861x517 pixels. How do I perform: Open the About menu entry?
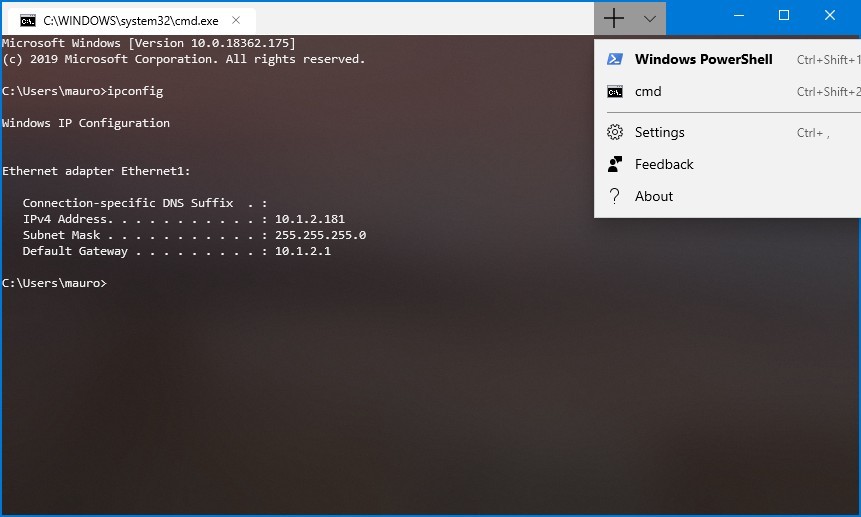[728, 196]
